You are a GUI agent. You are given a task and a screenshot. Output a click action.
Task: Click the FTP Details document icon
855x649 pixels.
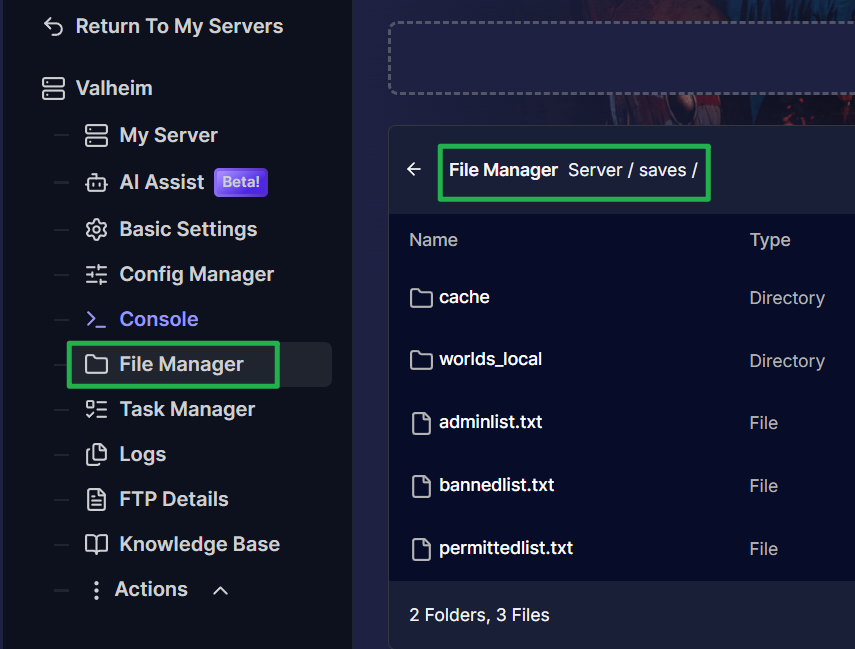(x=97, y=500)
